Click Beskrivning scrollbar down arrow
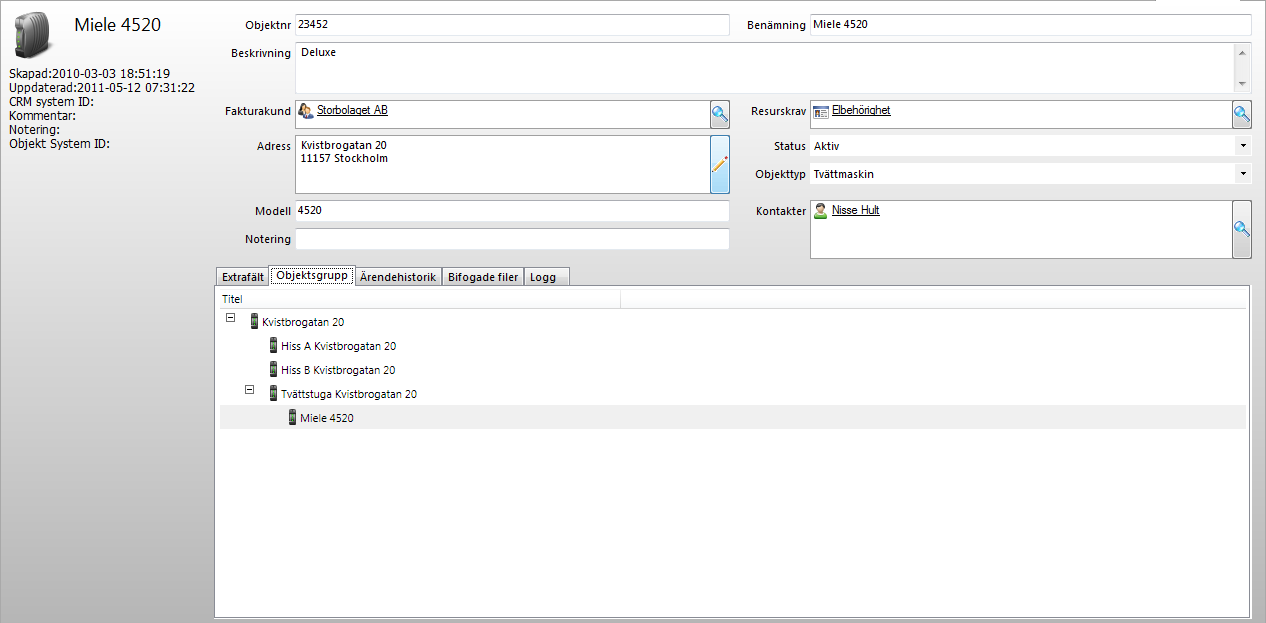The height and width of the screenshot is (623, 1266). [x=1243, y=84]
